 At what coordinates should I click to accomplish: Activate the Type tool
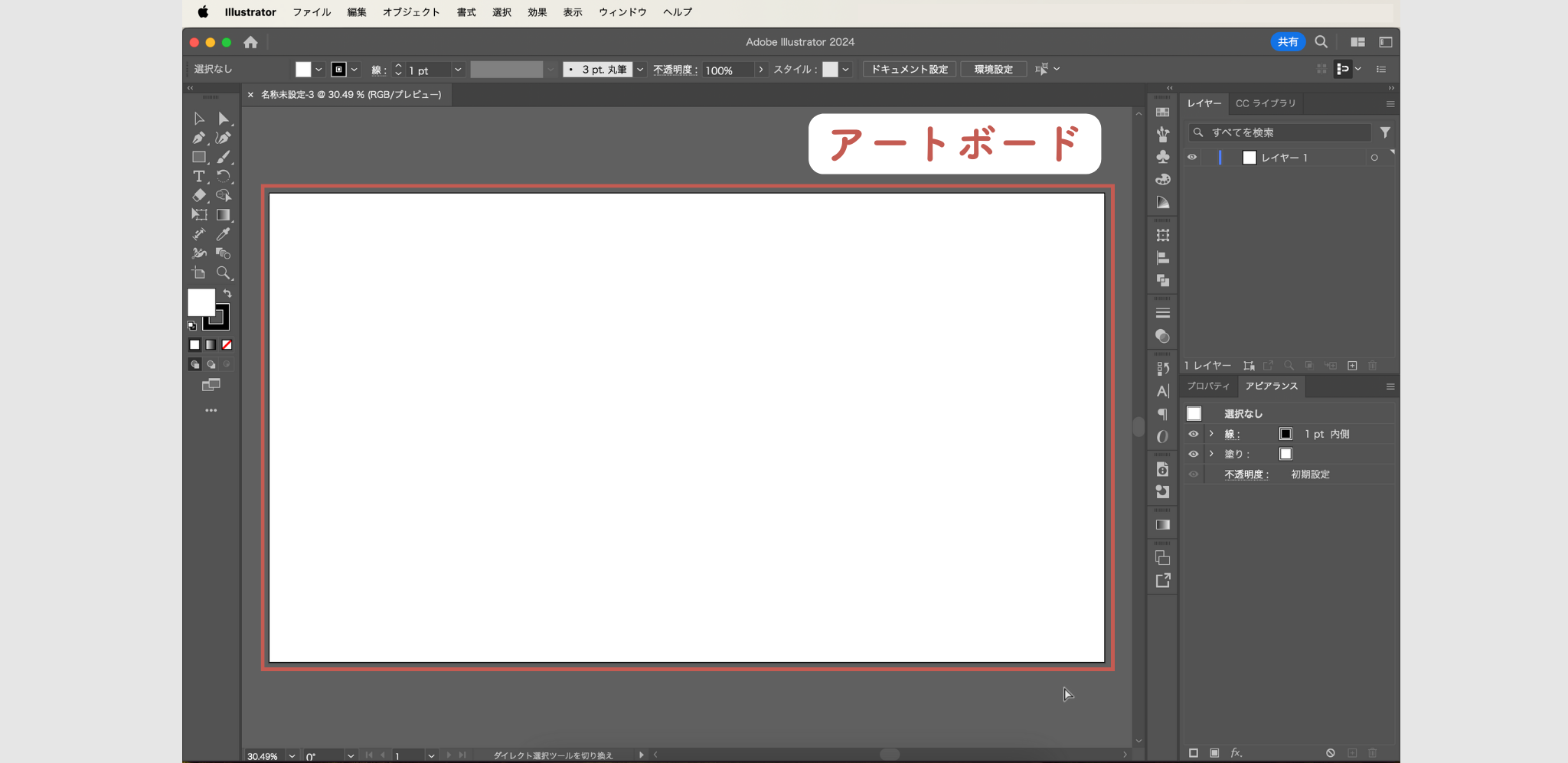pyautogui.click(x=199, y=176)
